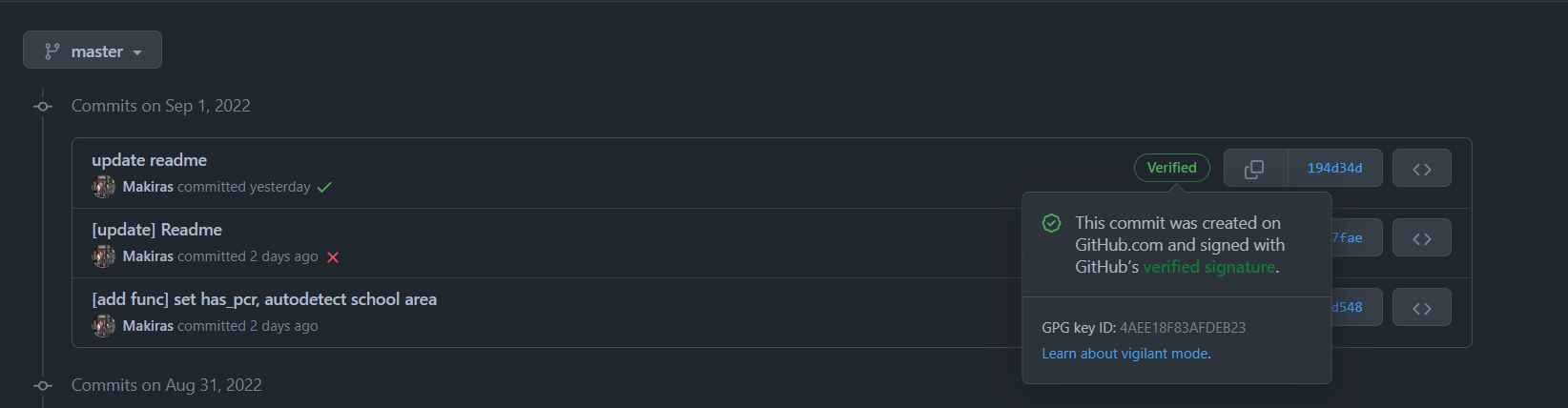This screenshot has width=1568, height=408.
Task: Click the Makiras avatar on "[add func]" commit
Action: 103,326
